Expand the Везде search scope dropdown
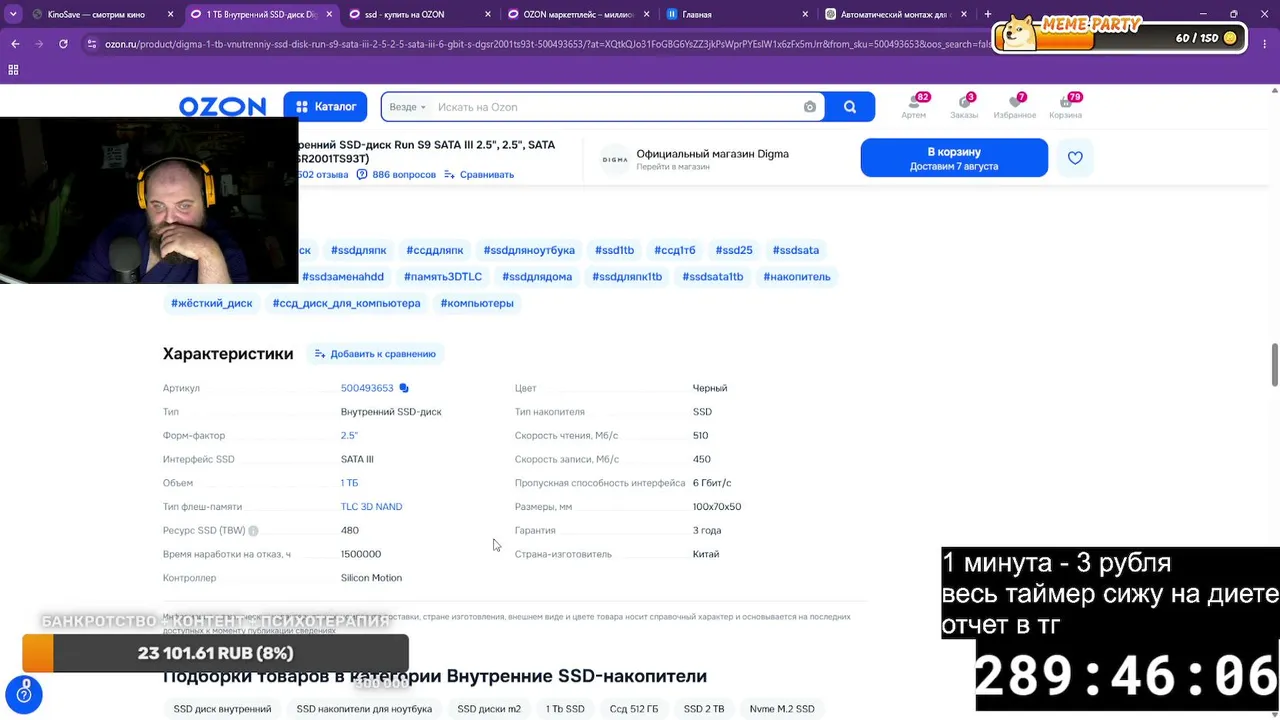1280x720 pixels. pos(407,107)
